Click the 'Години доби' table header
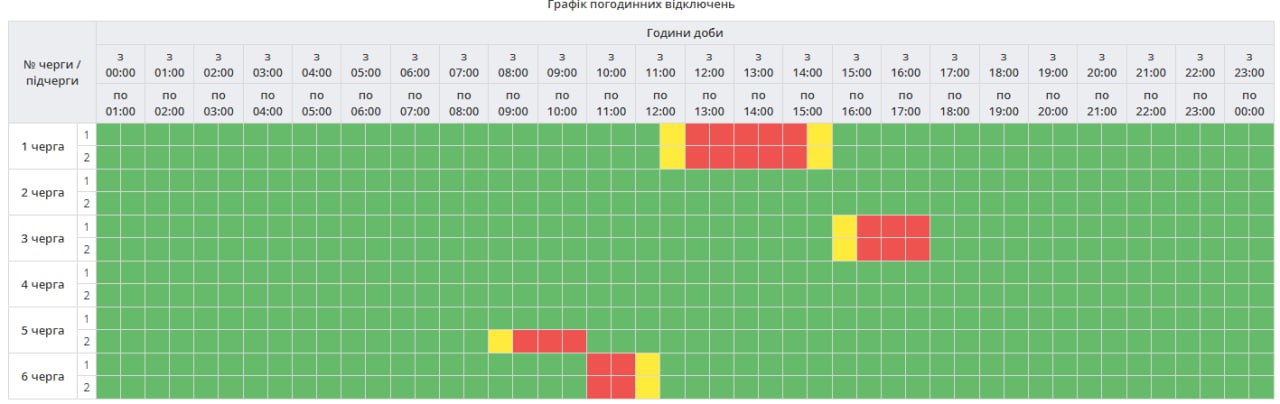Viewport: 1280px width, 404px height. (x=685, y=33)
